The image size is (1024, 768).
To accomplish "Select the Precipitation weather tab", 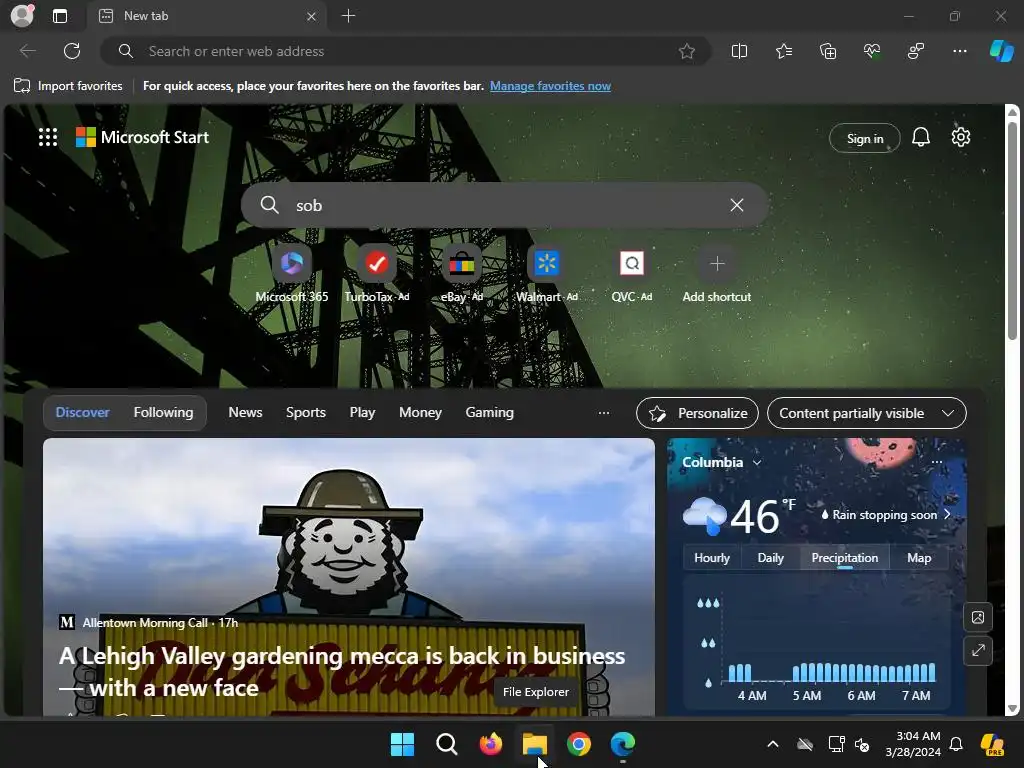I will [x=844, y=558].
